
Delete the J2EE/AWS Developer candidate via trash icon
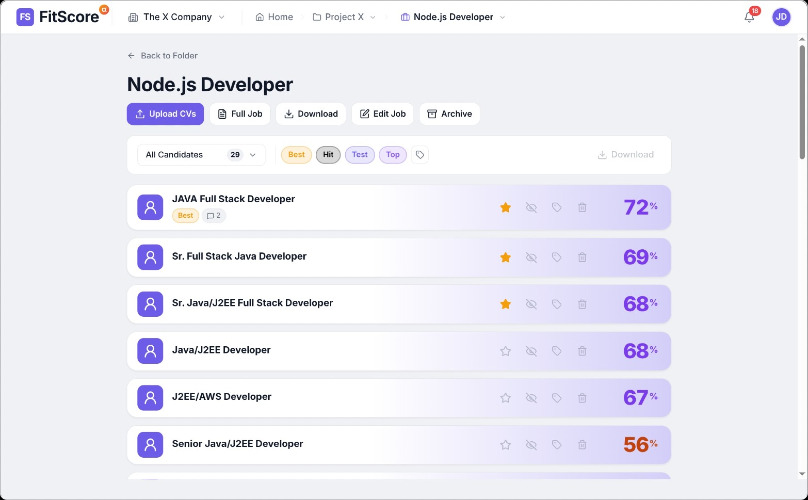582,397
